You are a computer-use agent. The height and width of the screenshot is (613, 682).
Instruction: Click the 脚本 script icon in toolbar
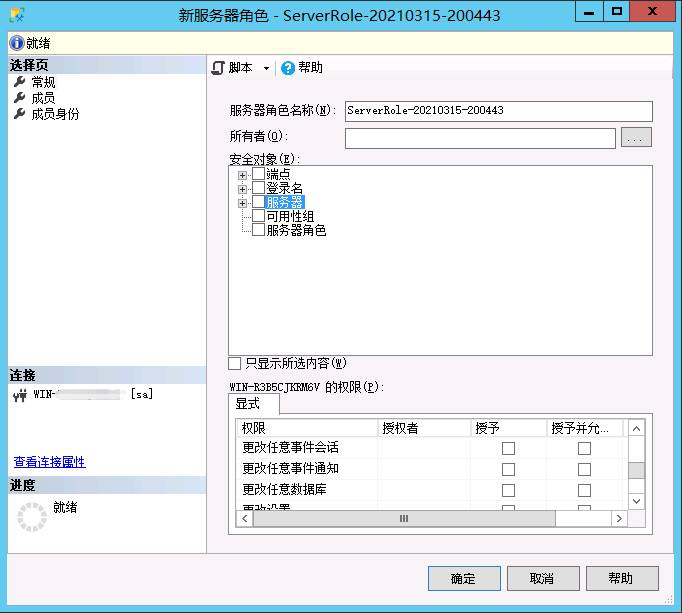(218, 68)
